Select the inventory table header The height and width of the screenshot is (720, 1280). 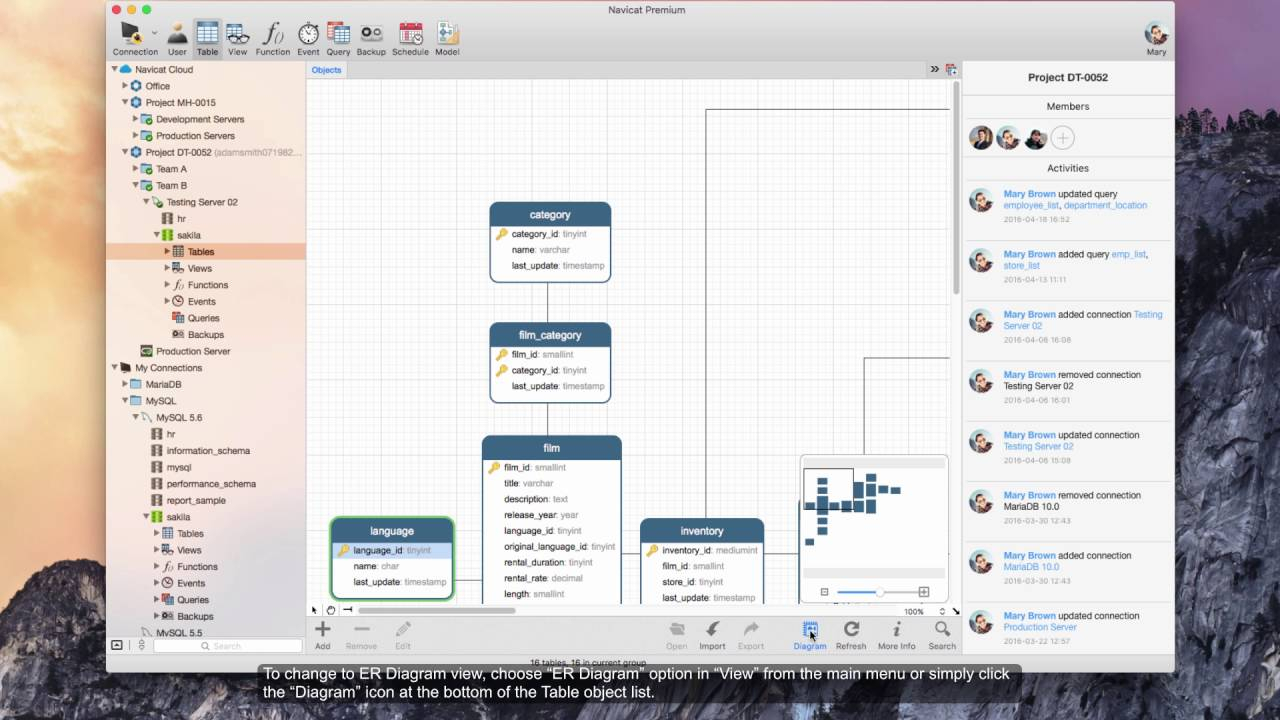(x=702, y=531)
